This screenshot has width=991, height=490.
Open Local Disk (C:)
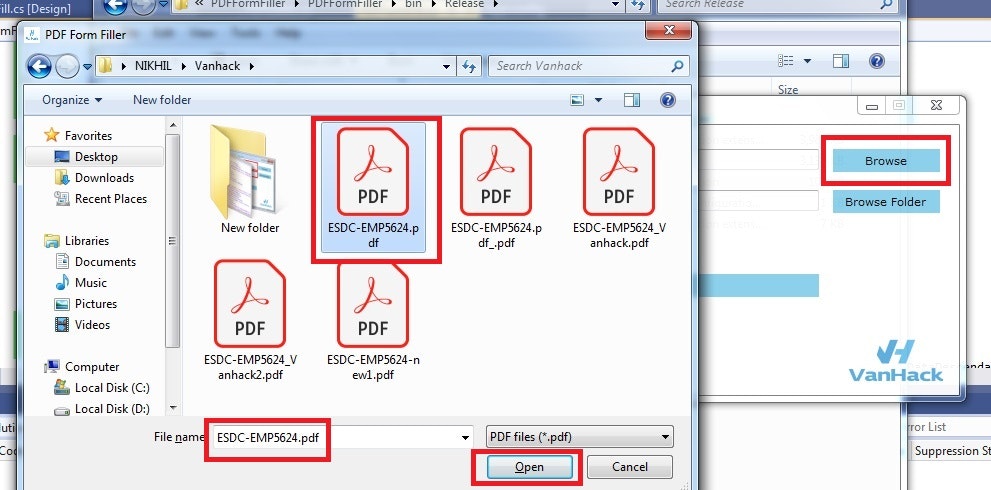point(112,388)
